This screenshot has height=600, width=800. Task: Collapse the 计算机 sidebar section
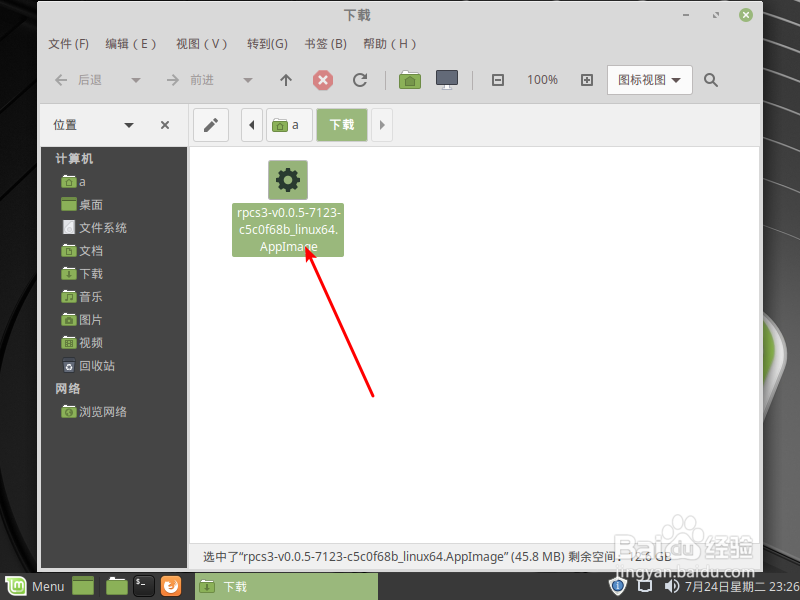click(x=74, y=159)
